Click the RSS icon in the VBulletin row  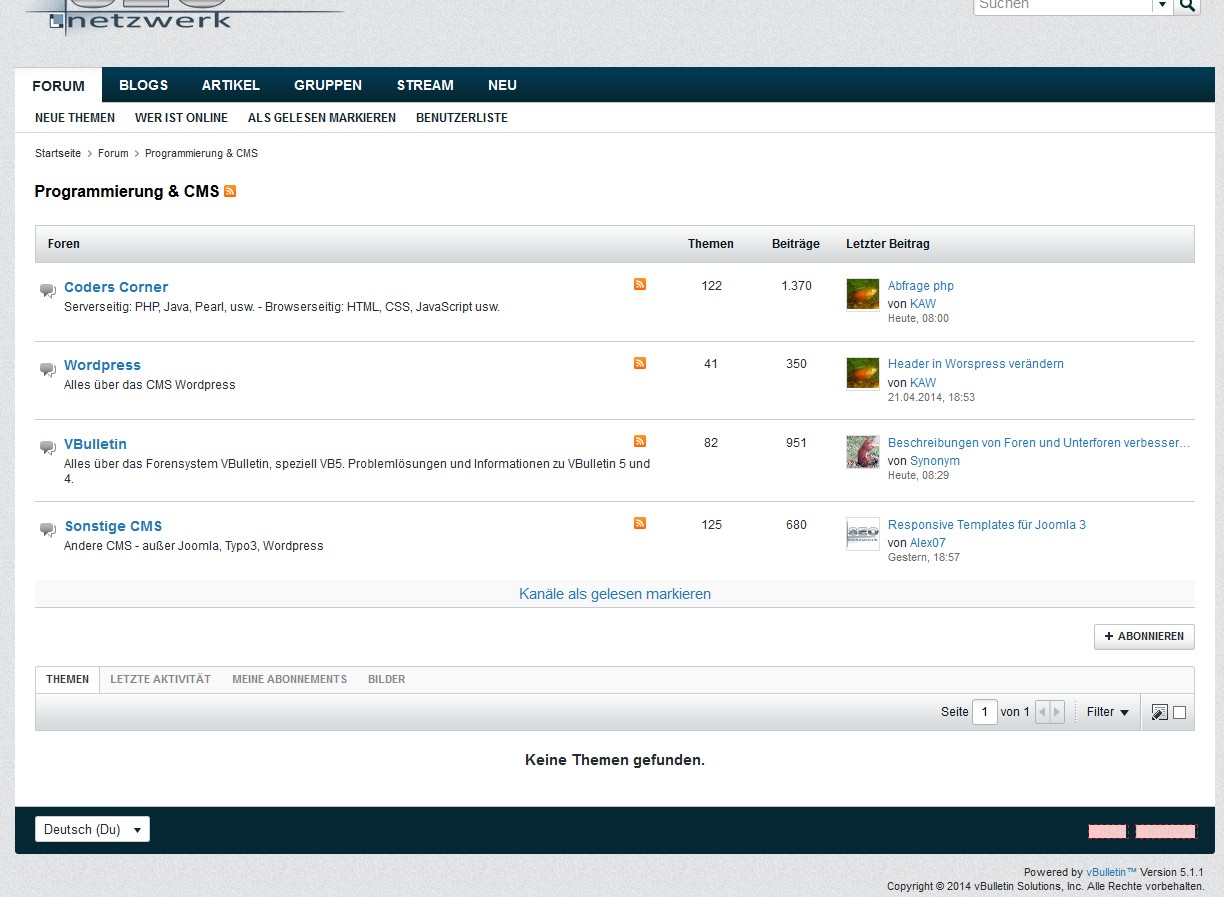[x=640, y=441]
